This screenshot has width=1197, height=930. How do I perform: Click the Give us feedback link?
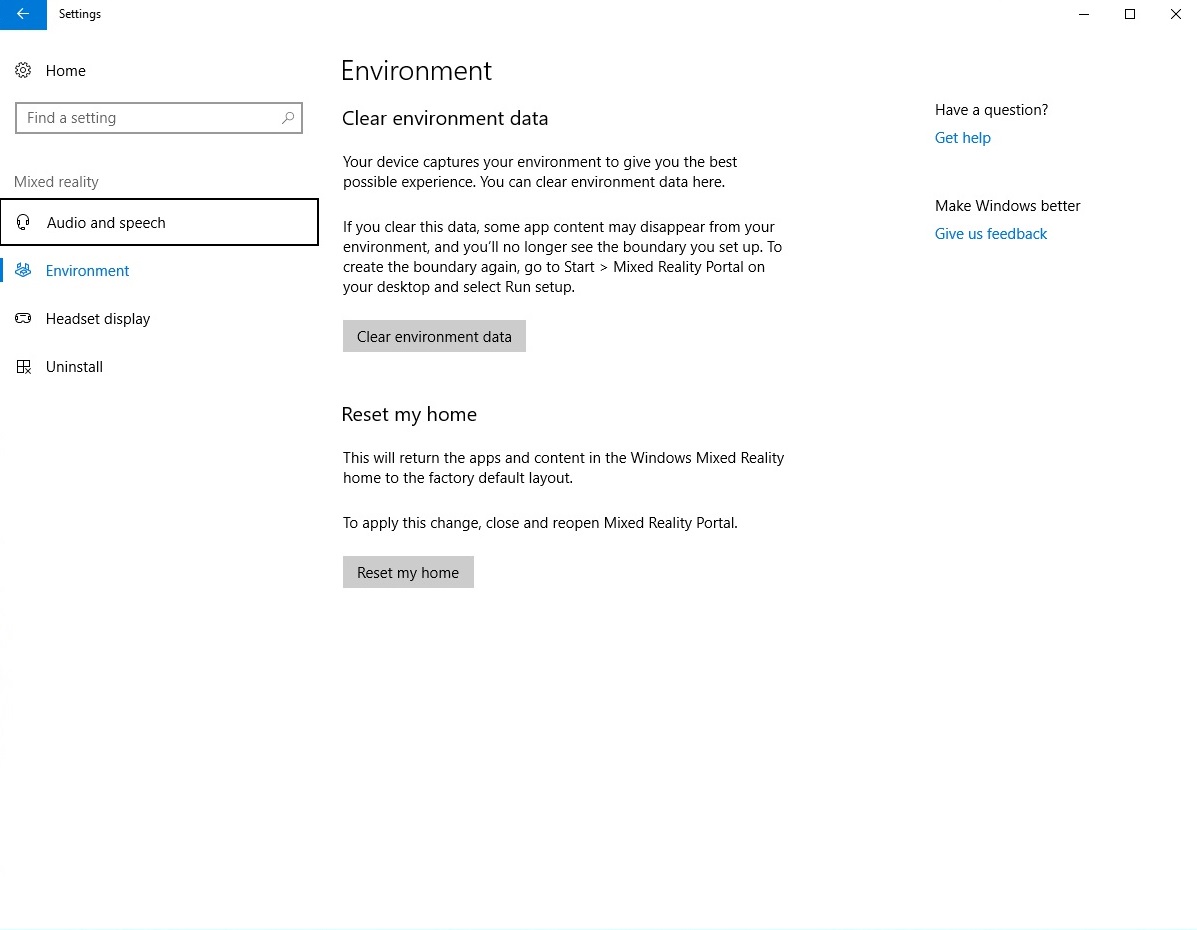click(x=990, y=234)
